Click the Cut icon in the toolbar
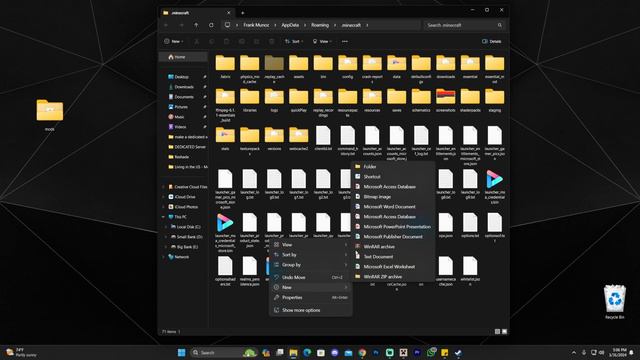The height and width of the screenshot is (360, 640). click(196, 41)
